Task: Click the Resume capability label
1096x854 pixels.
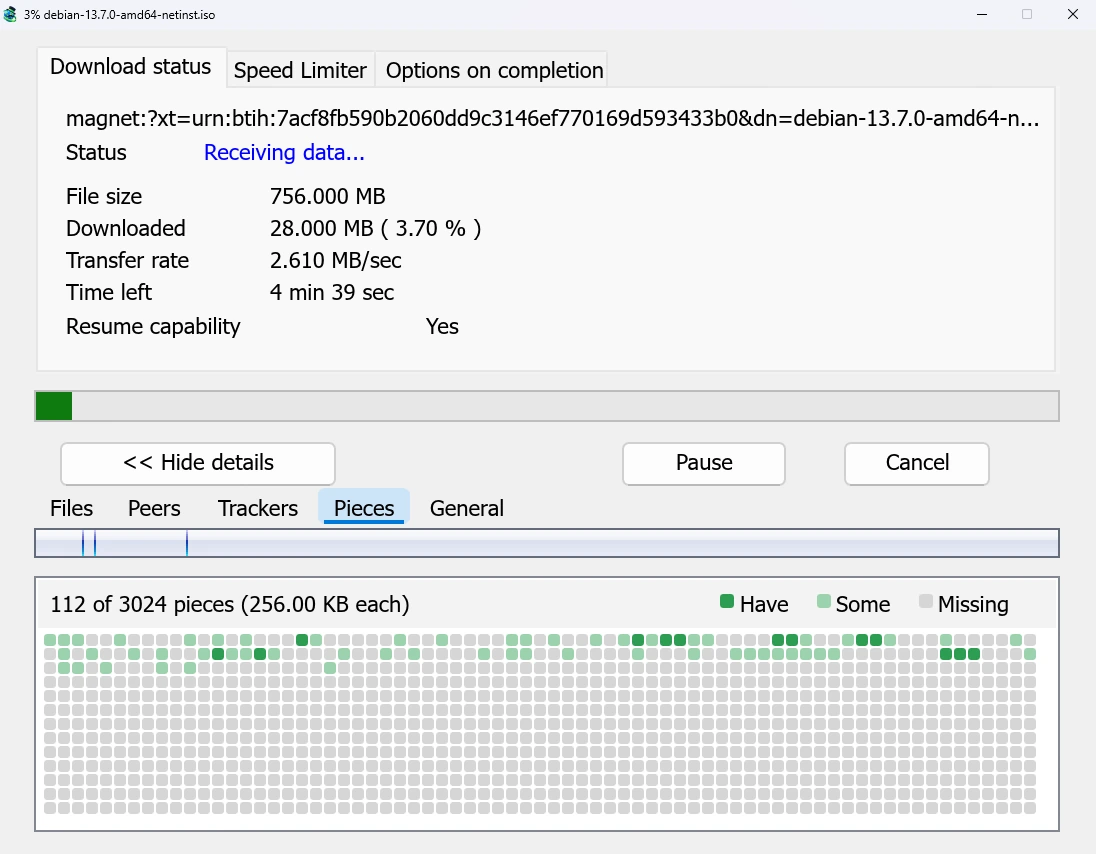Action: pos(153,326)
